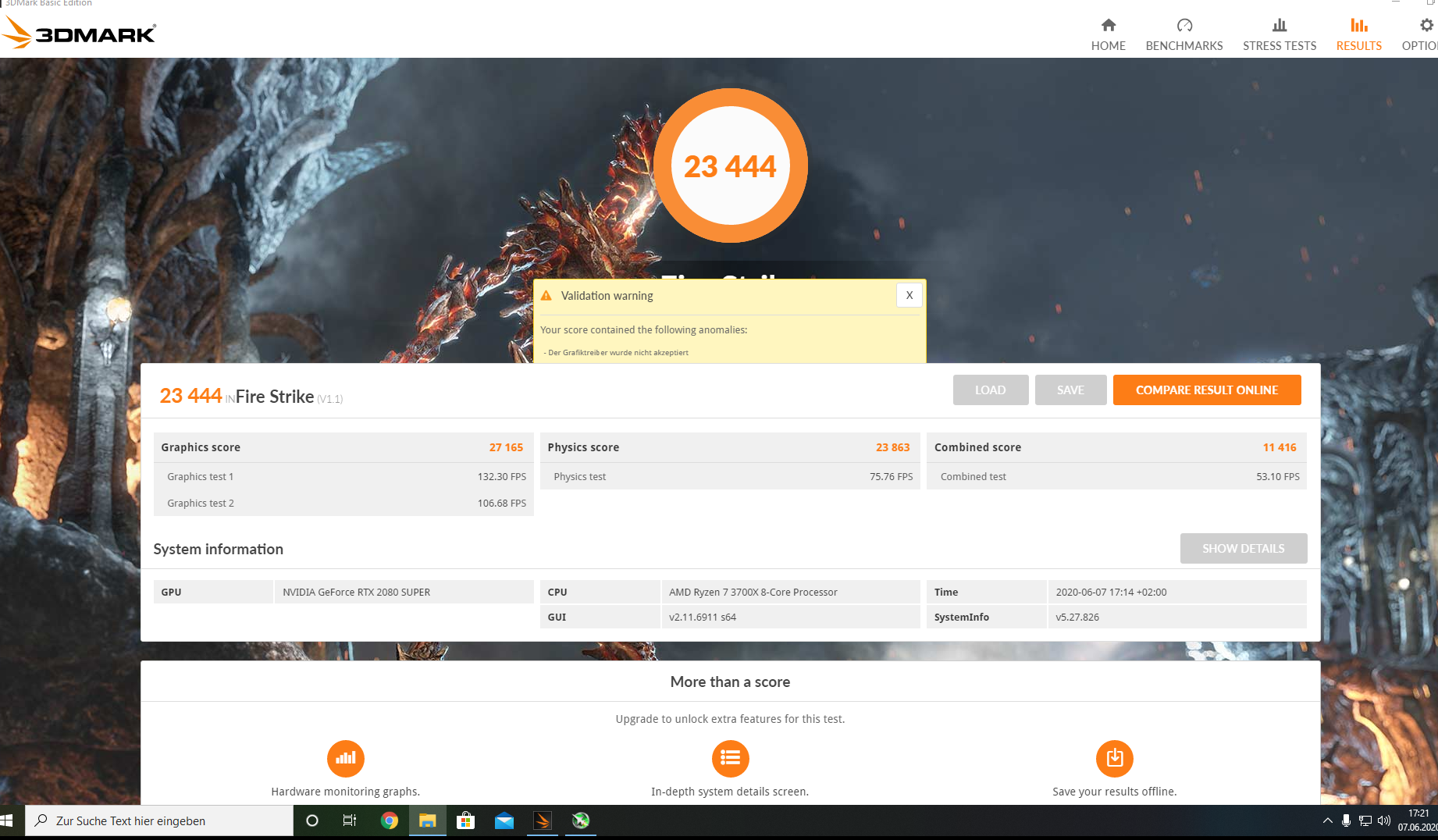This screenshot has width=1438, height=840.
Task: Click the Fire Strike title text
Action: coord(275,397)
